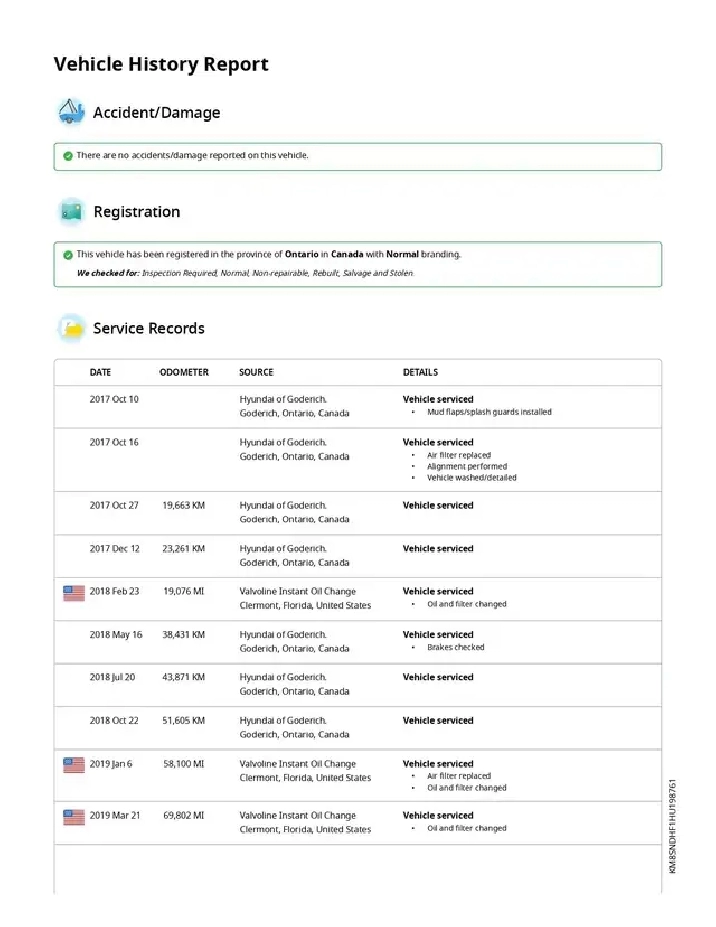Viewport: 716px width, 927px height.
Task: Click the Accident/Damage heading text
Action: tap(156, 113)
